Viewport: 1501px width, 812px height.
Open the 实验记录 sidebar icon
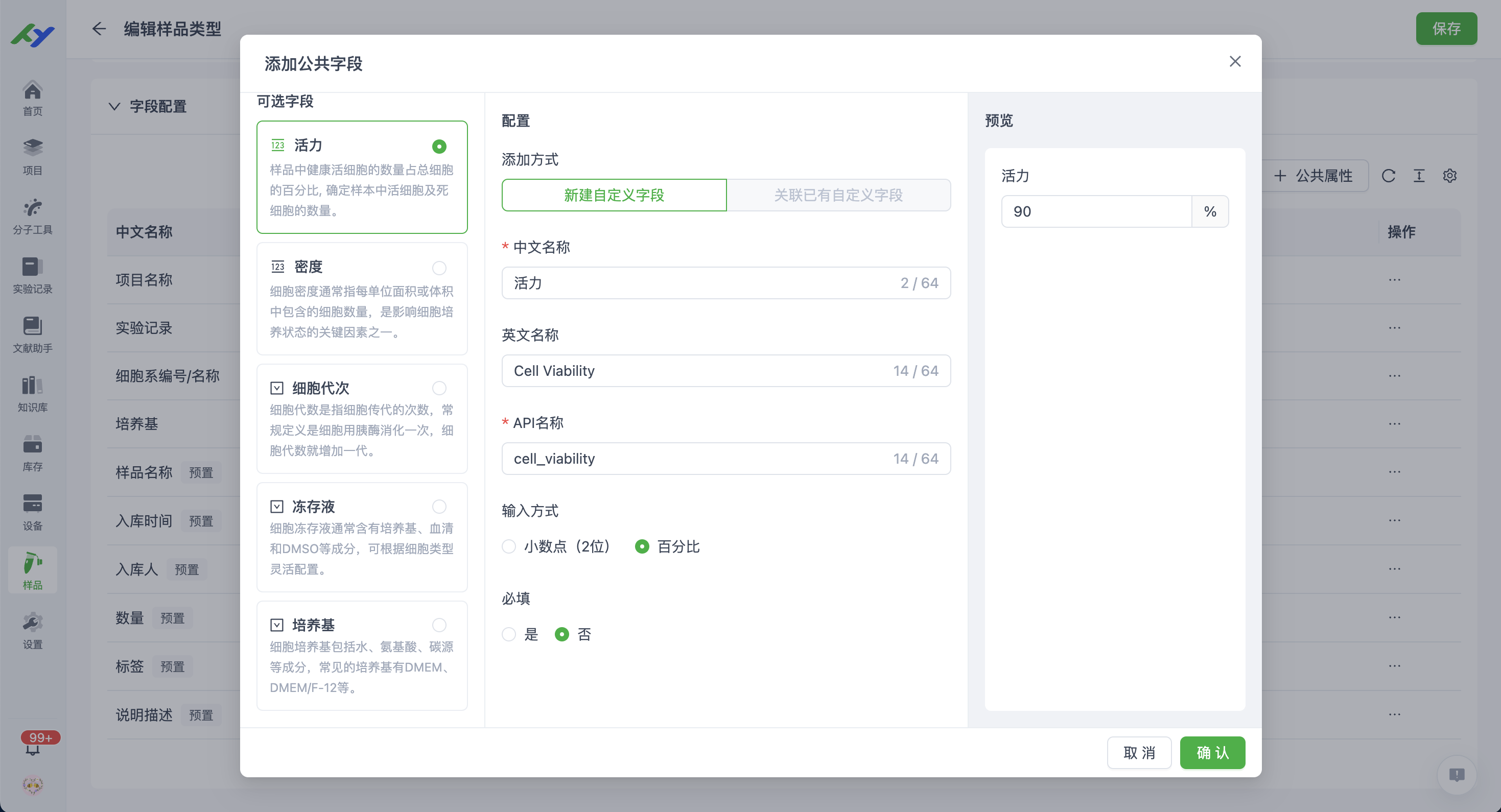click(x=32, y=274)
